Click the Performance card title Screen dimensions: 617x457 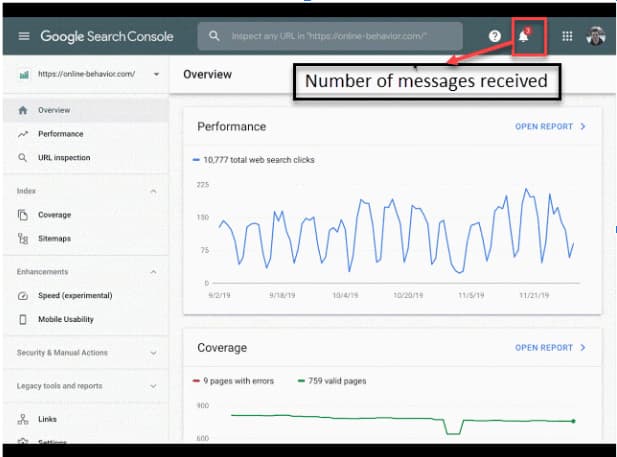point(232,127)
